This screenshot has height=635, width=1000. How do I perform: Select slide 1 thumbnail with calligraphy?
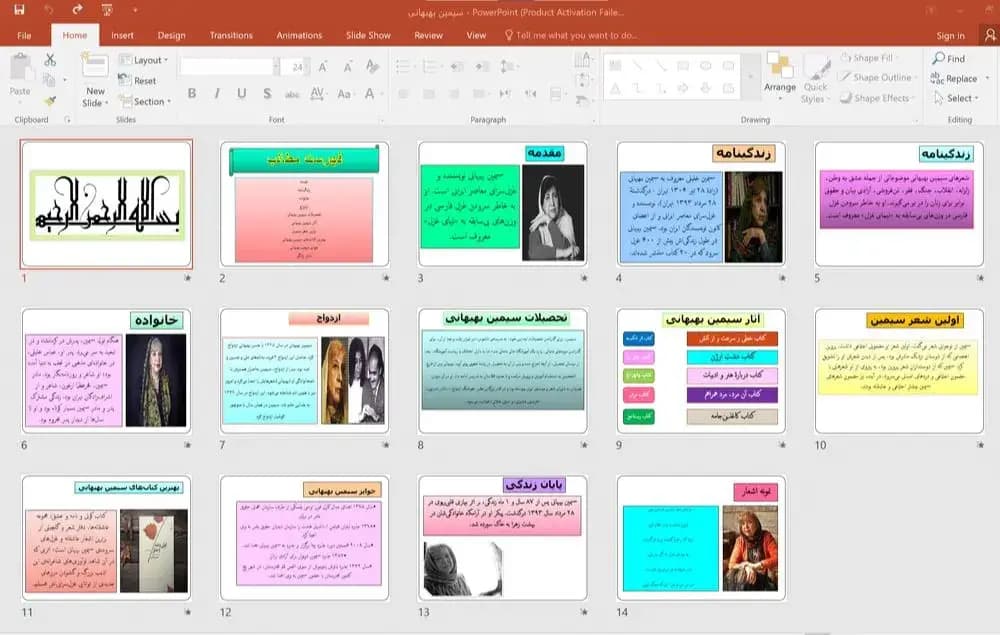coord(107,203)
